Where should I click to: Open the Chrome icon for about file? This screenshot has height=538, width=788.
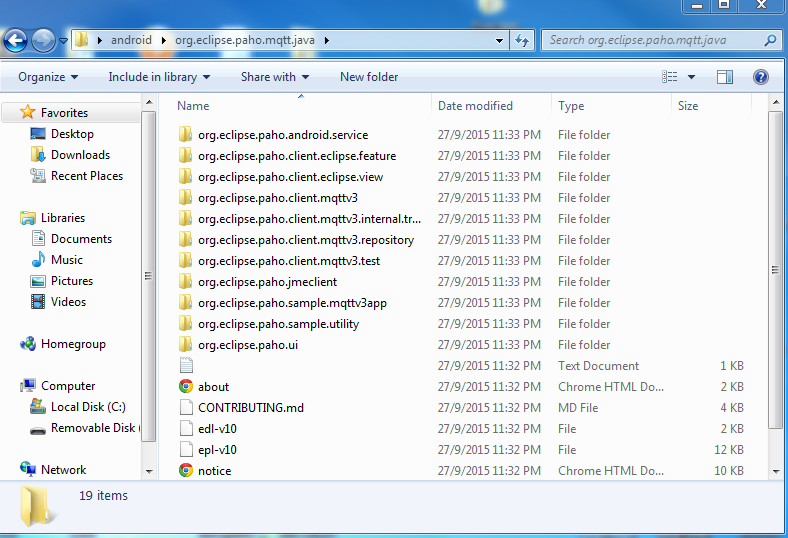(185, 387)
